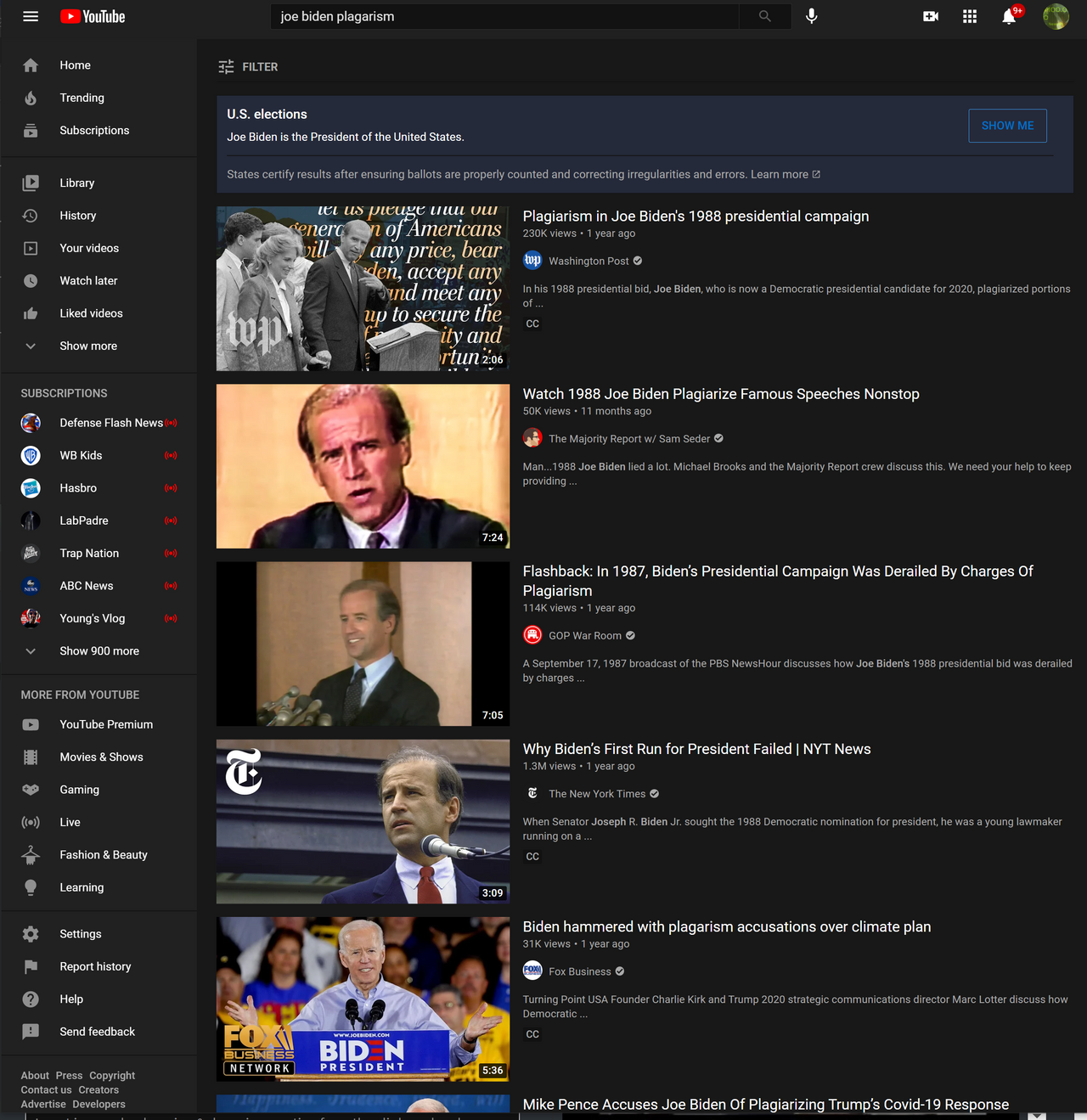Open Mike Pence Accuses Joe Biden title
Viewport: 1087px width, 1120px height.
pos(766,1104)
